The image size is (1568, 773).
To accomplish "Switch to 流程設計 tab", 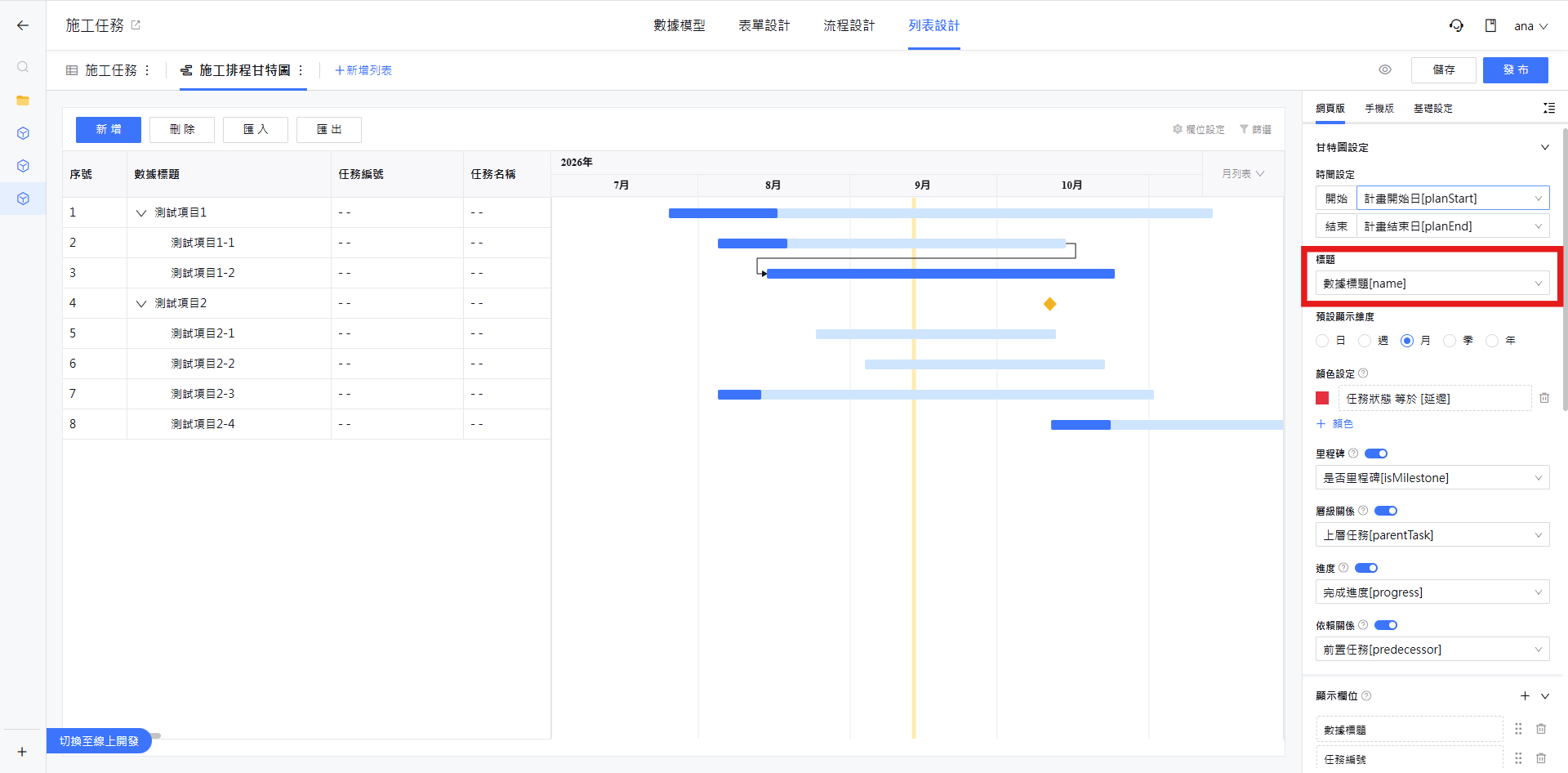I will coord(849,25).
